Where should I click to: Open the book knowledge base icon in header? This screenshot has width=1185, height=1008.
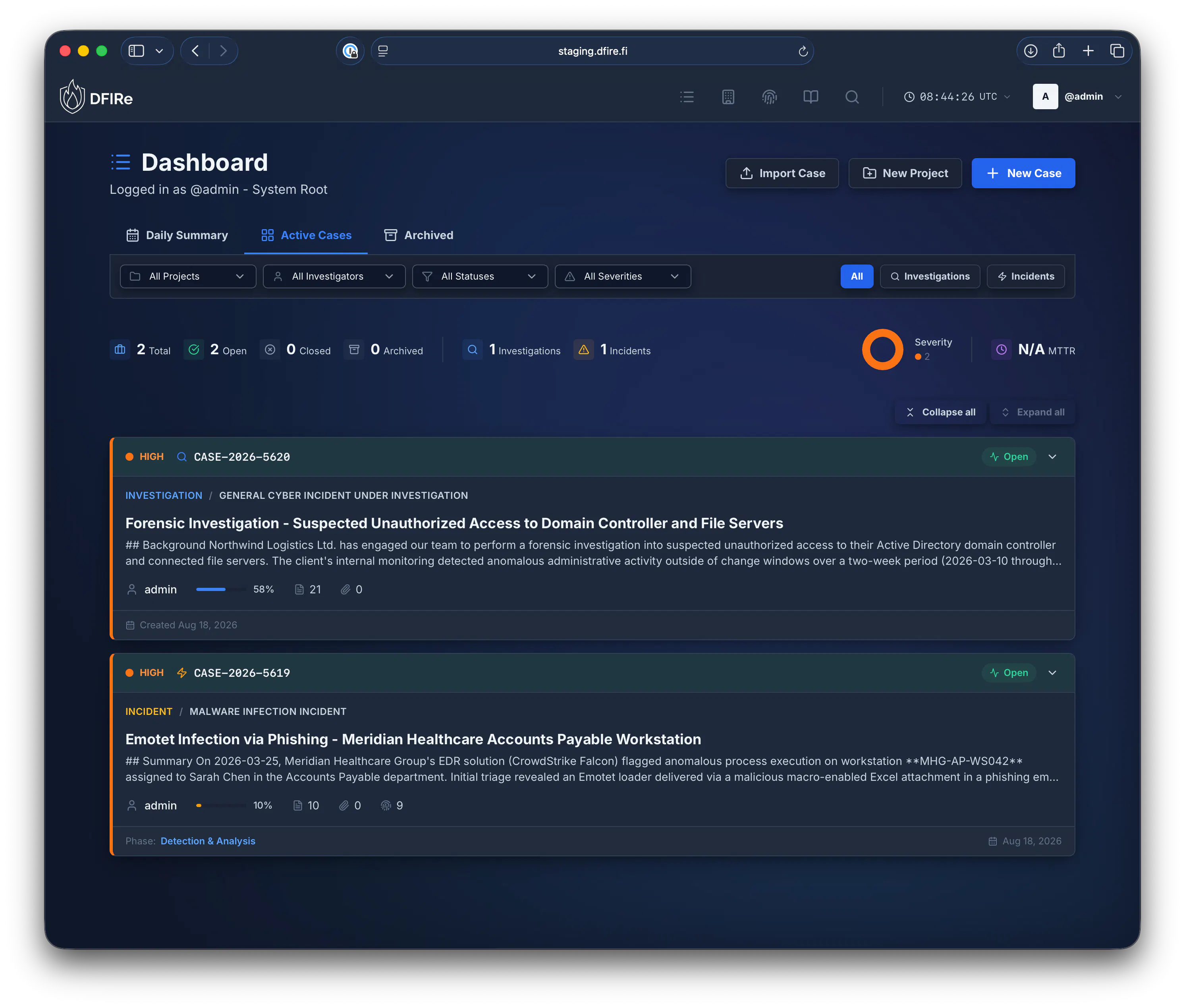(811, 97)
